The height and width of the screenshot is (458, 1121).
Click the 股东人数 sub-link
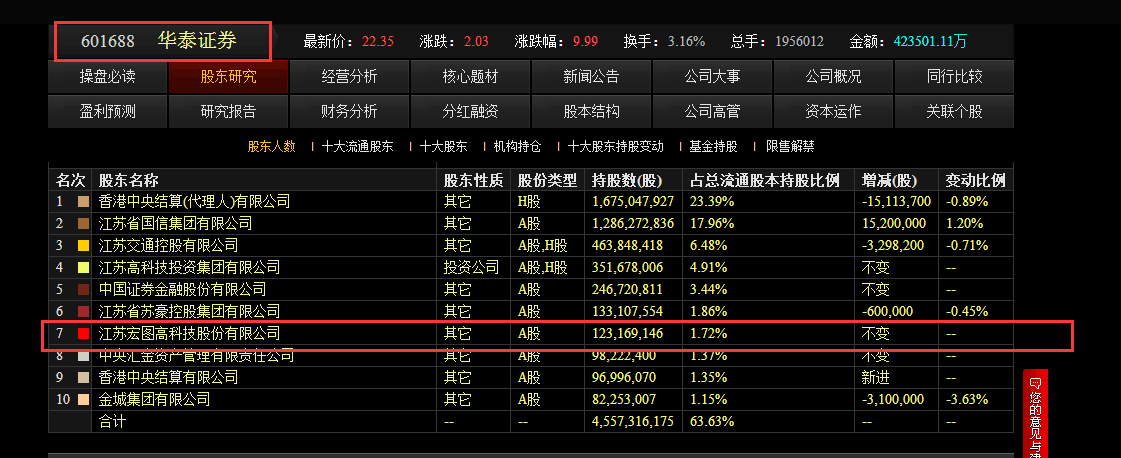click(272, 146)
